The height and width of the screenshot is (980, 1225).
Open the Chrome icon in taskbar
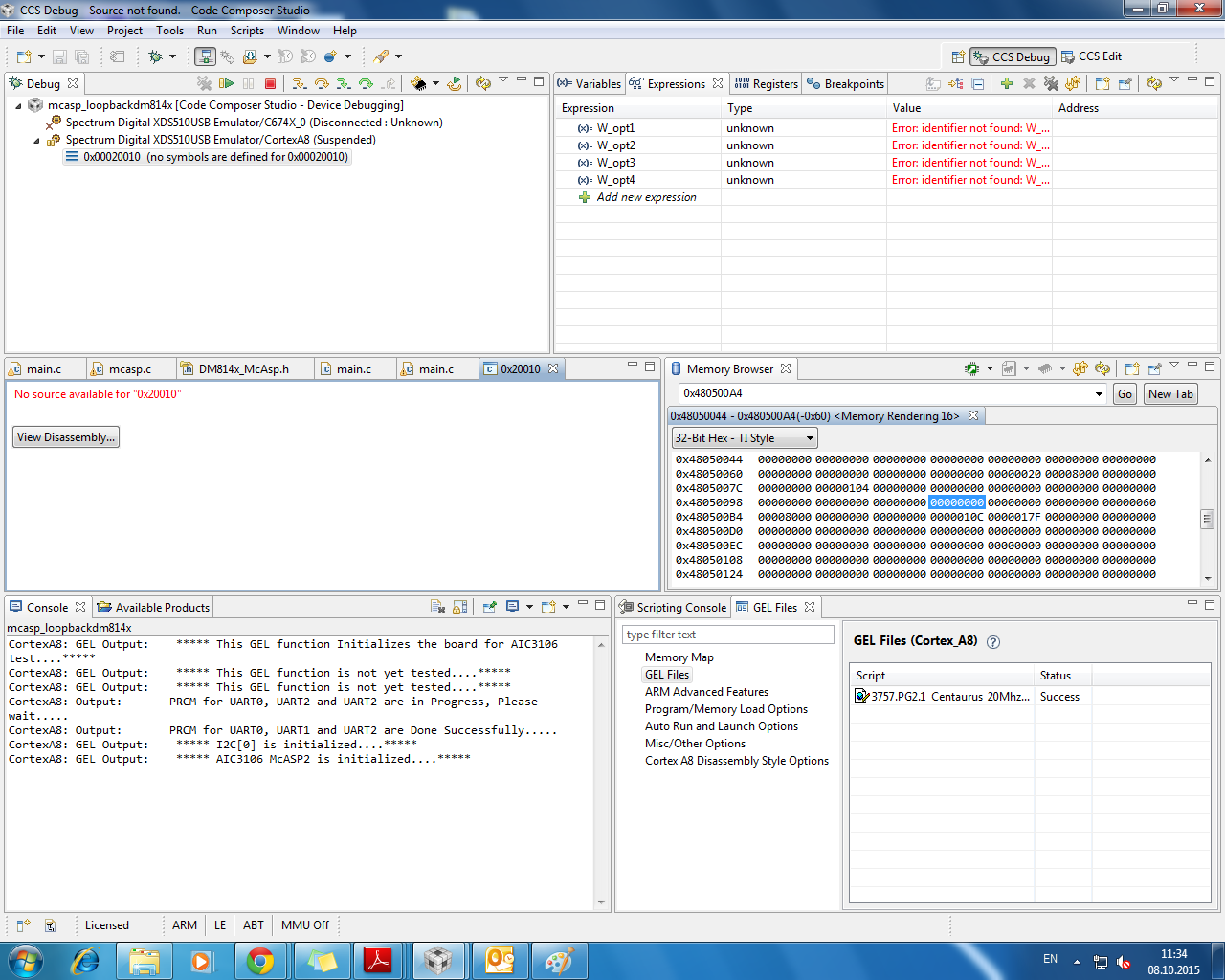(x=259, y=960)
